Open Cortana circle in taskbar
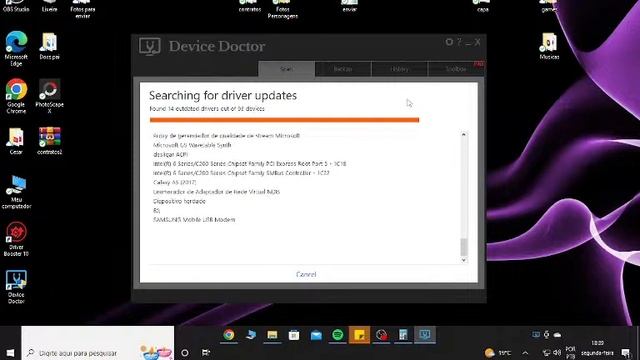The image size is (640, 360). [184, 353]
